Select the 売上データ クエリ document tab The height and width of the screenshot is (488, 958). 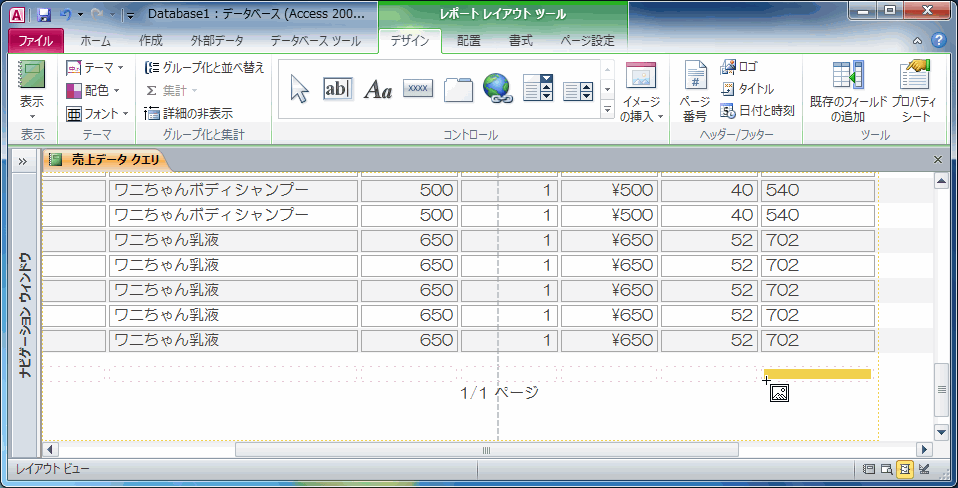click(106, 160)
